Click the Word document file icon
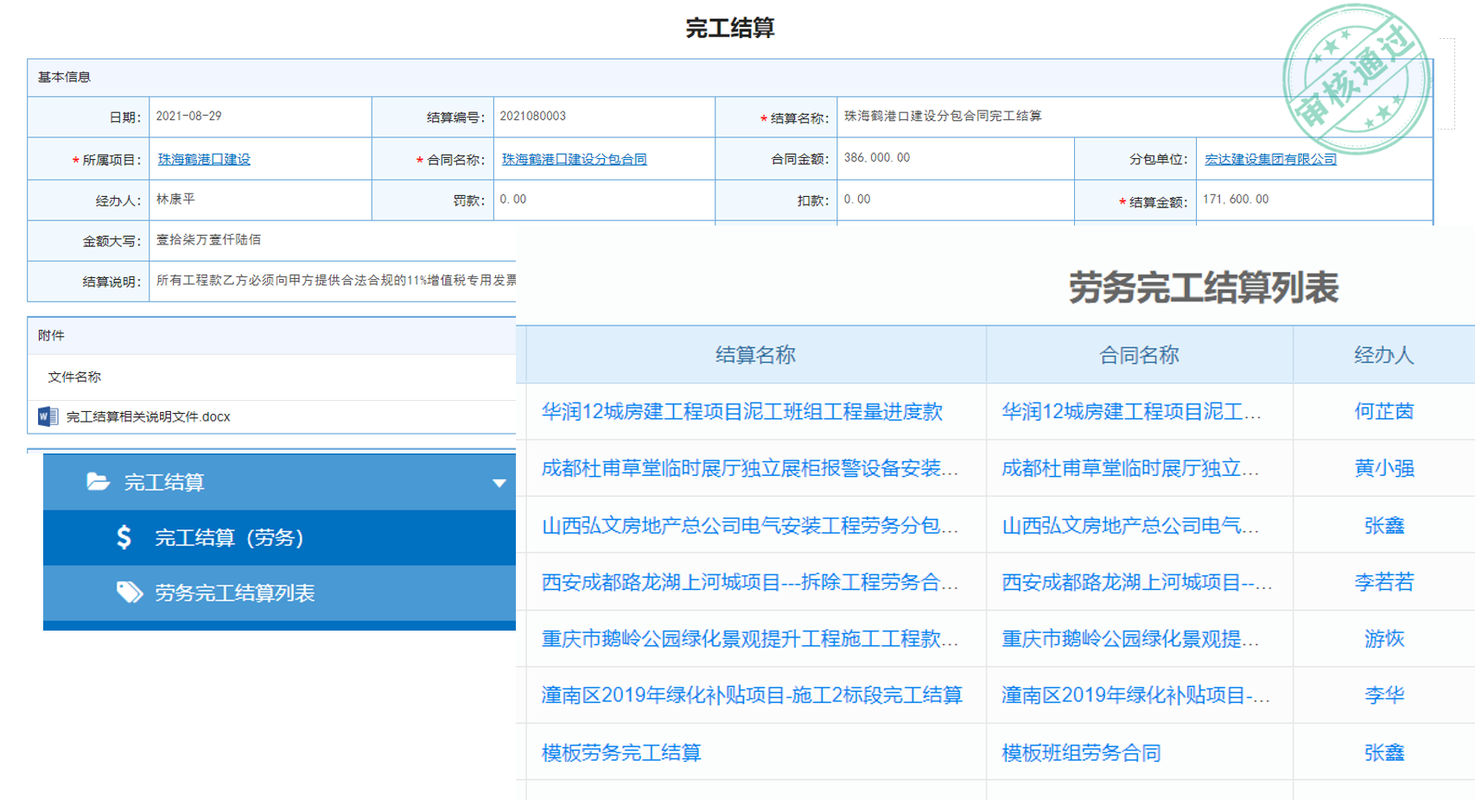The width and height of the screenshot is (1475, 812). tap(48, 416)
